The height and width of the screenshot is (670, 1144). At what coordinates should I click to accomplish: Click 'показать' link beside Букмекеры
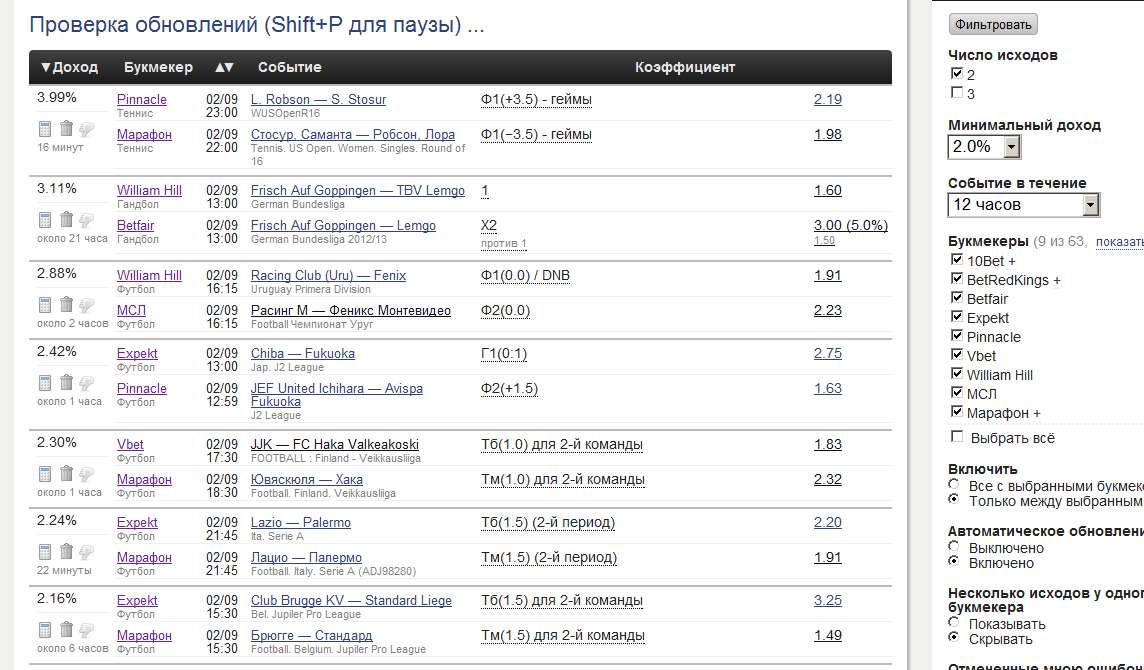1120,242
